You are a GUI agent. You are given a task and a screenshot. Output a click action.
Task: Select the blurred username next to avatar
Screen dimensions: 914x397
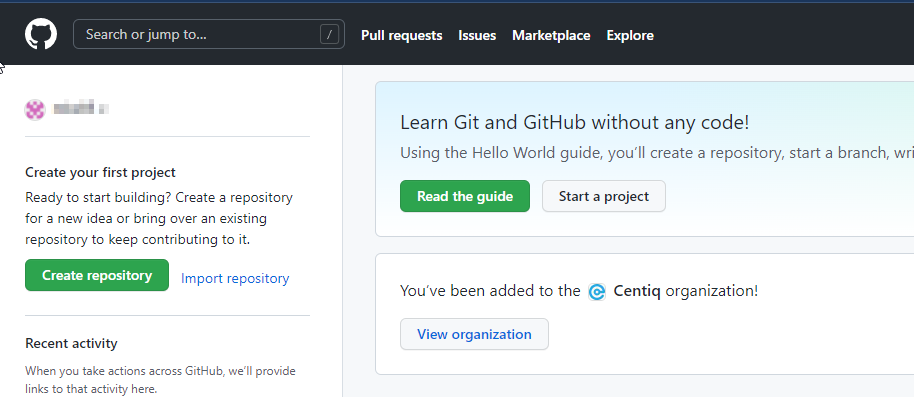[x=81, y=108]
